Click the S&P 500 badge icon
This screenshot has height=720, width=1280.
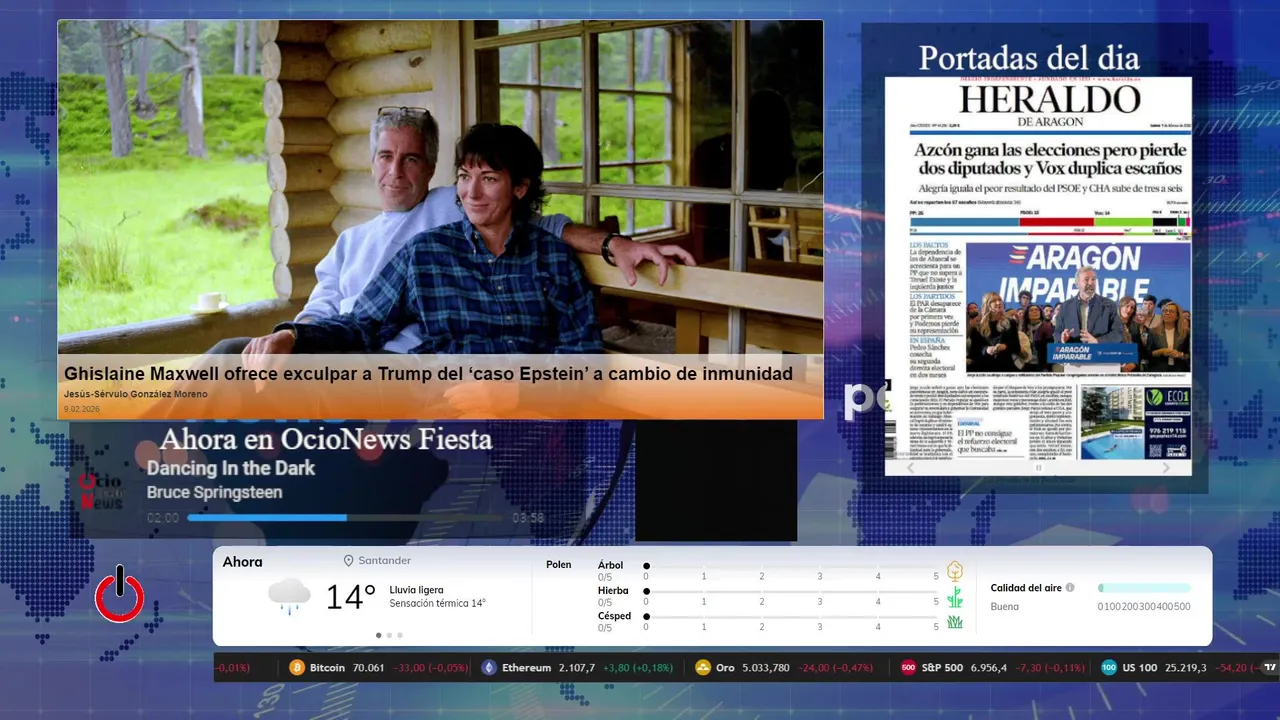click(x=908, y=667)
